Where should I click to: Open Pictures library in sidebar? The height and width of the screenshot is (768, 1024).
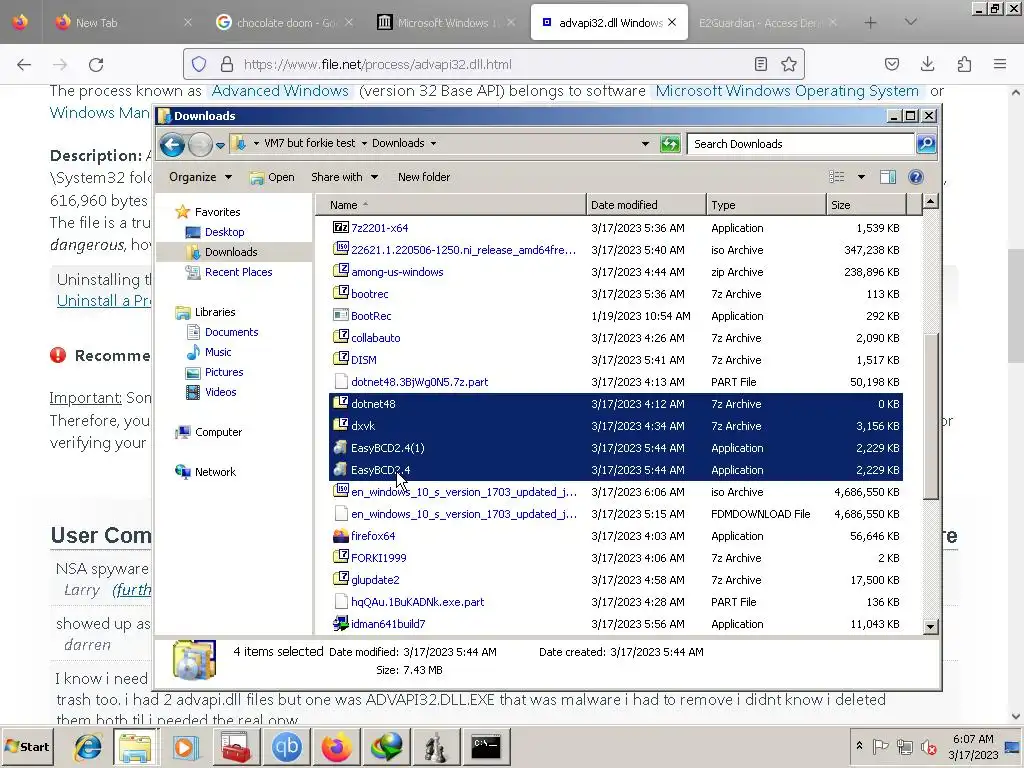(x=224, y=372)
